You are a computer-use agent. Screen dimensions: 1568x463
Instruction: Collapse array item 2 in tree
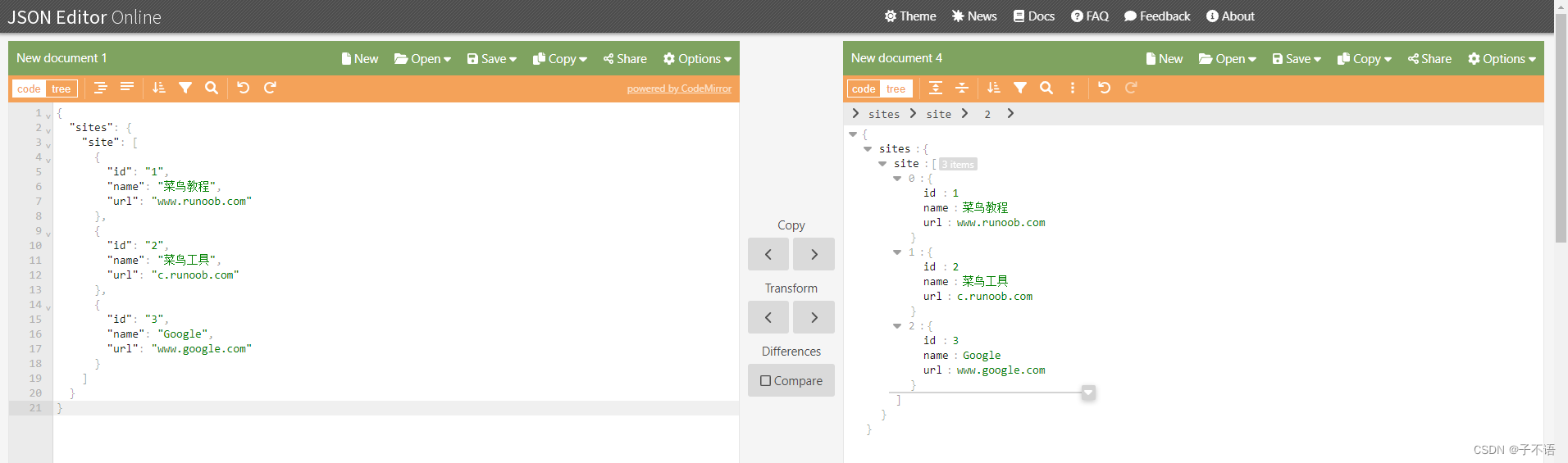coord(897,326)
